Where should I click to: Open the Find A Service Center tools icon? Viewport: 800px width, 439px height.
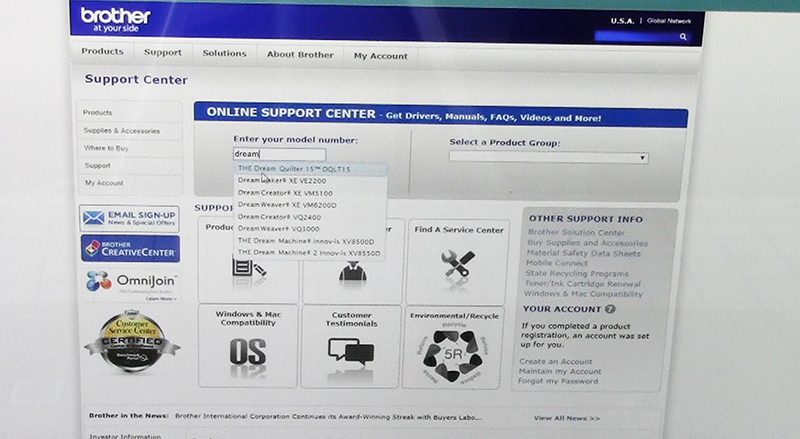[x=458, y=263]
